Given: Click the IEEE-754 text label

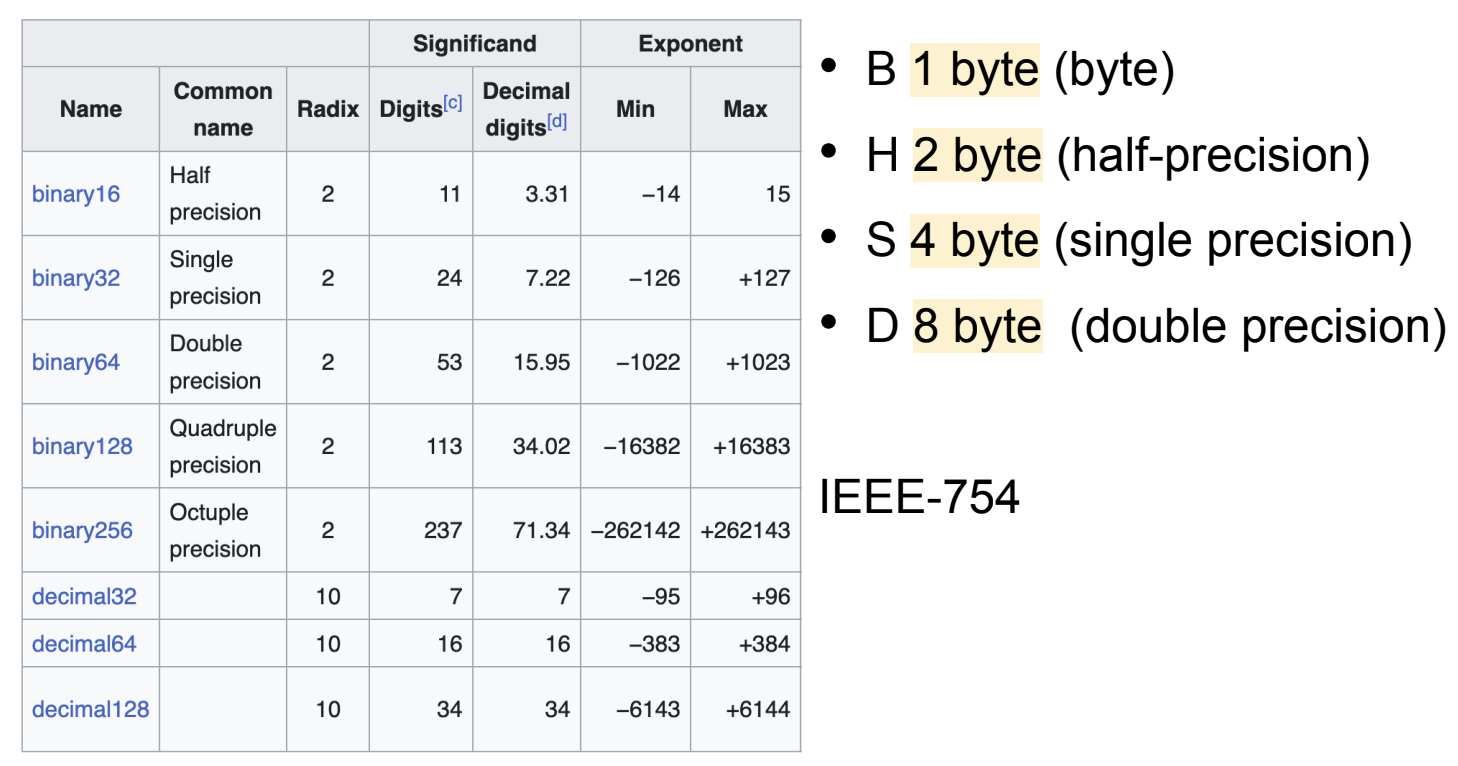Looking at the screenshot, I should coord(920,497).
